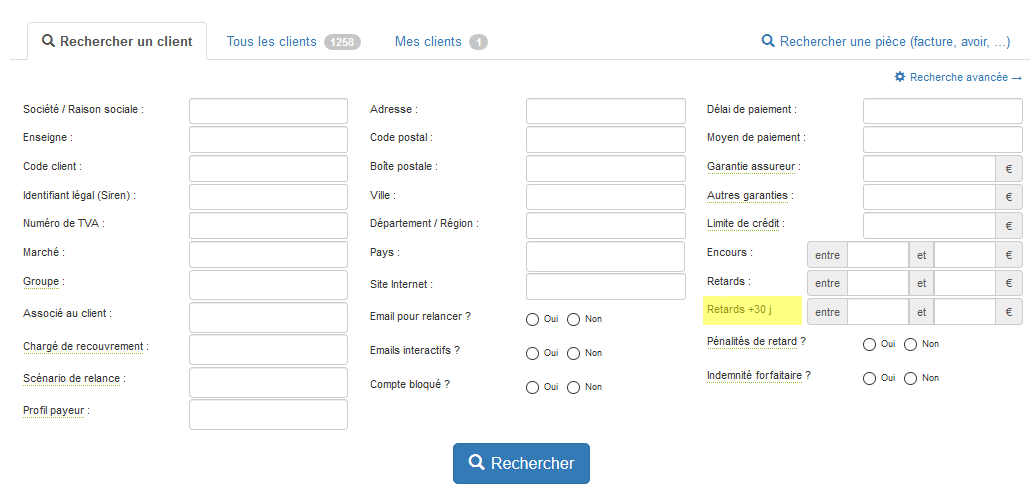
Task: Switch to the Tous les clients tab
Action: (271, 42)
